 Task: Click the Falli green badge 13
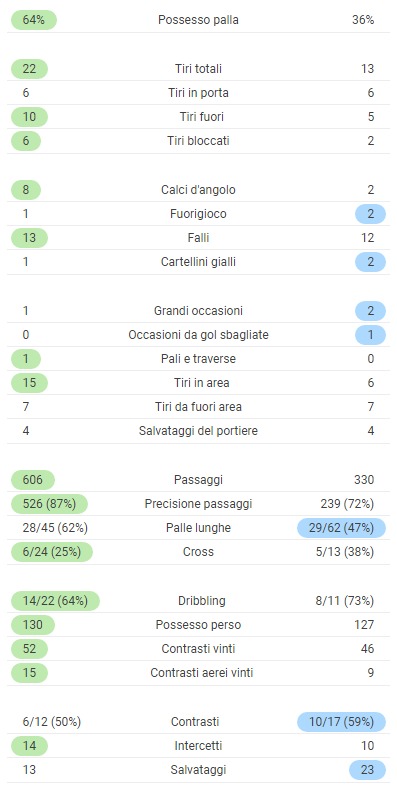pyautogui.click(x=29, y=238)
